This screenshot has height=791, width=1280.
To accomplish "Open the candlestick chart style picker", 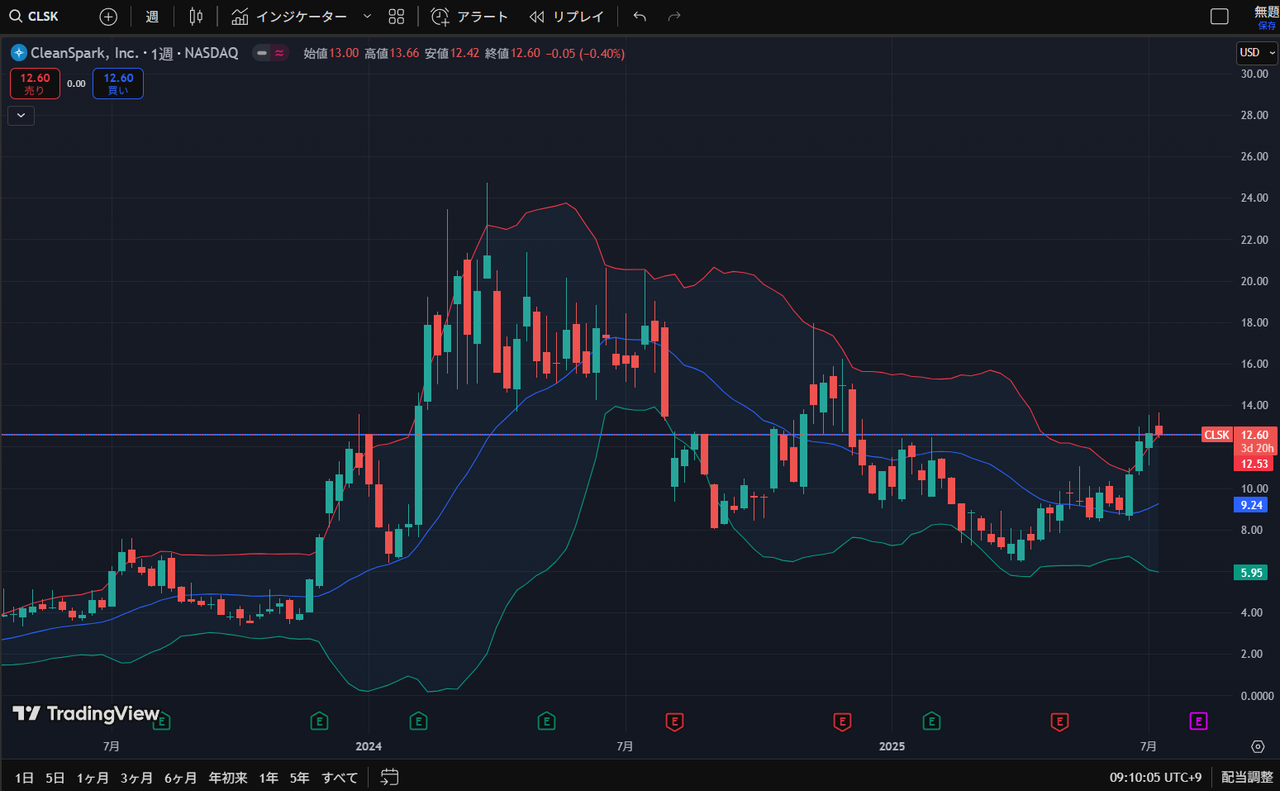I will [x=196, y=17].
